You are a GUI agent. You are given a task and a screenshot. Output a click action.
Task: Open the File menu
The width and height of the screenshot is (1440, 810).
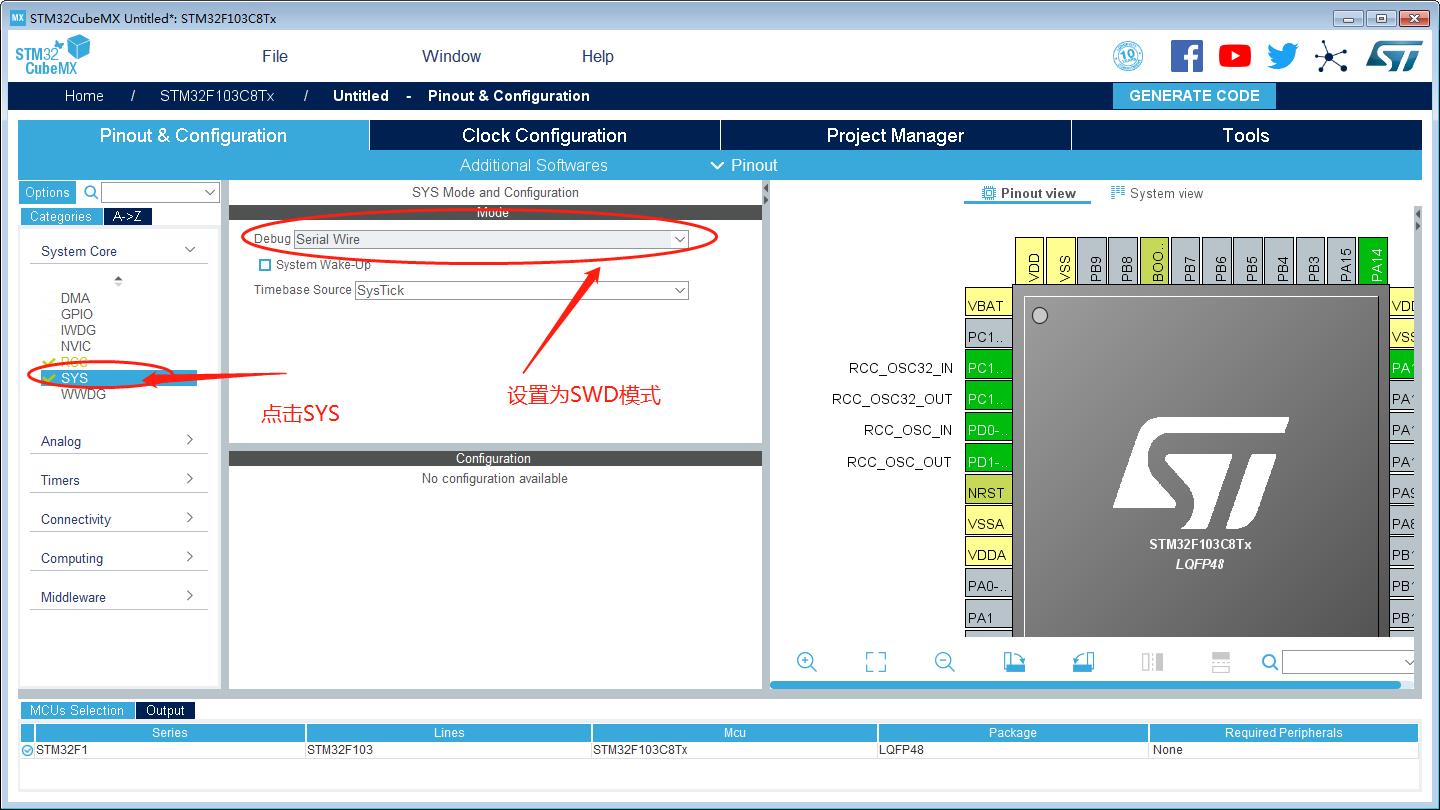275,56
